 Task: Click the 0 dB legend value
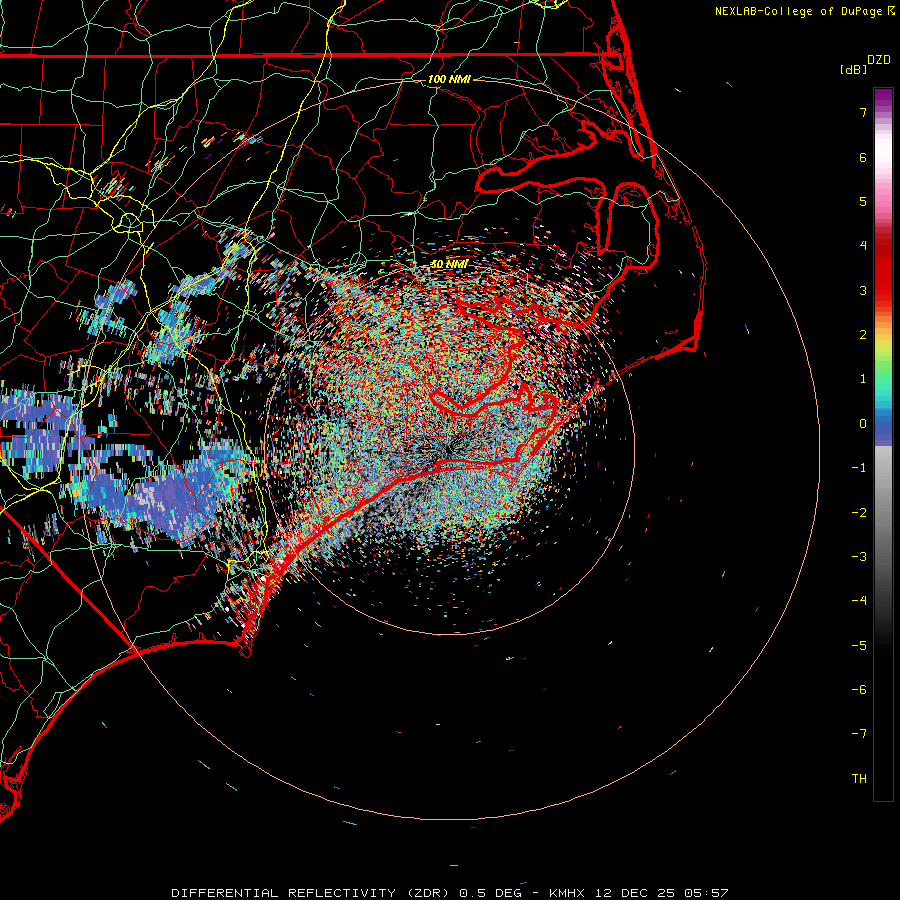pos(863,424)
